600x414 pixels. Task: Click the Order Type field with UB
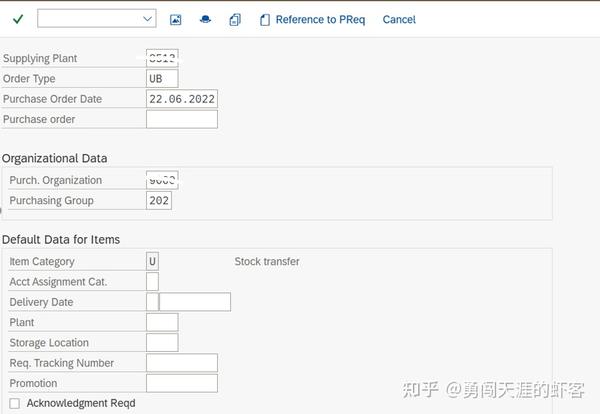(x=162, y=78)
